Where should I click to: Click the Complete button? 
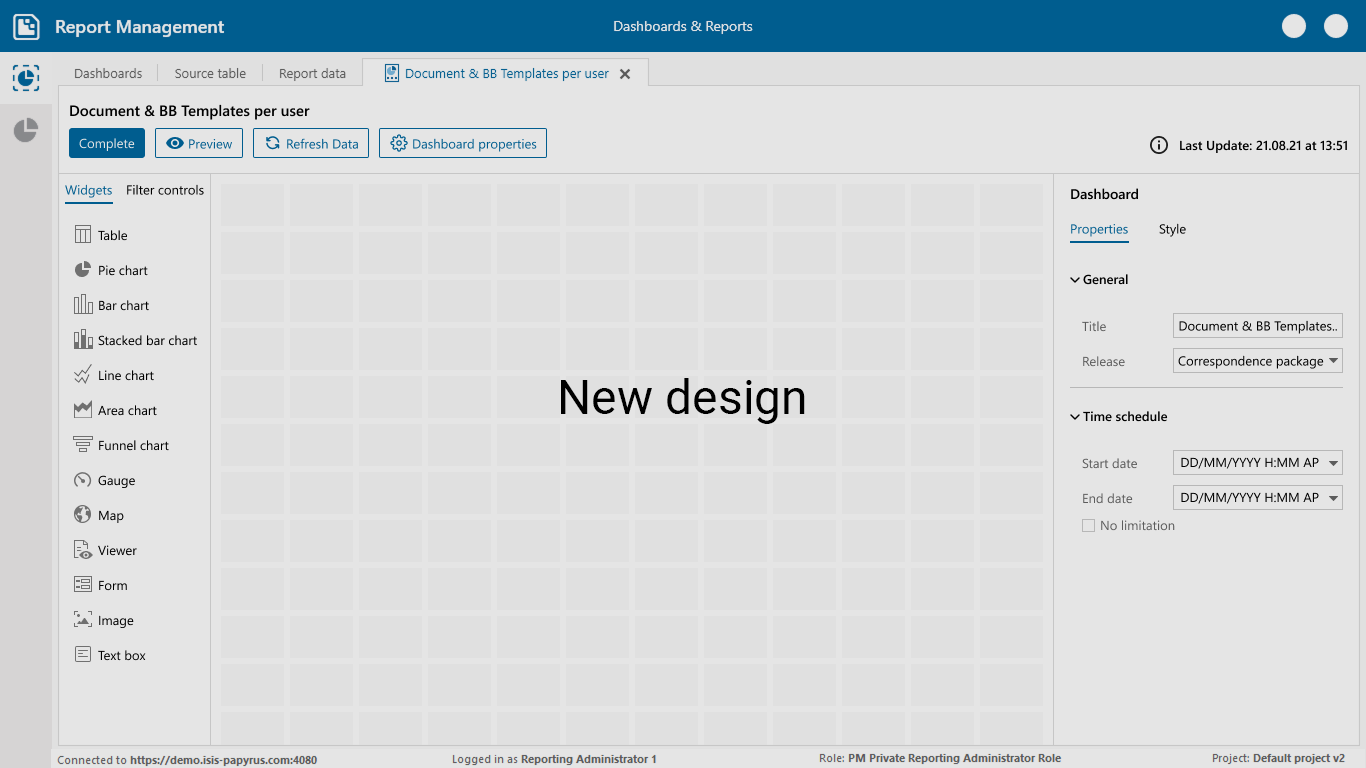(x=107, y=143)
